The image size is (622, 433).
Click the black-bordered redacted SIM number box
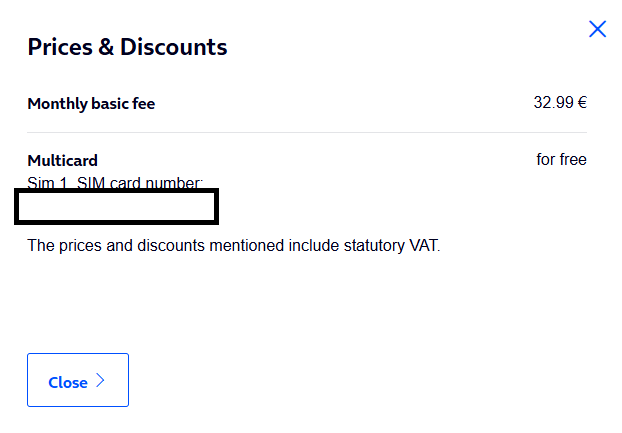pyautogui.click(x=116, y=207)
